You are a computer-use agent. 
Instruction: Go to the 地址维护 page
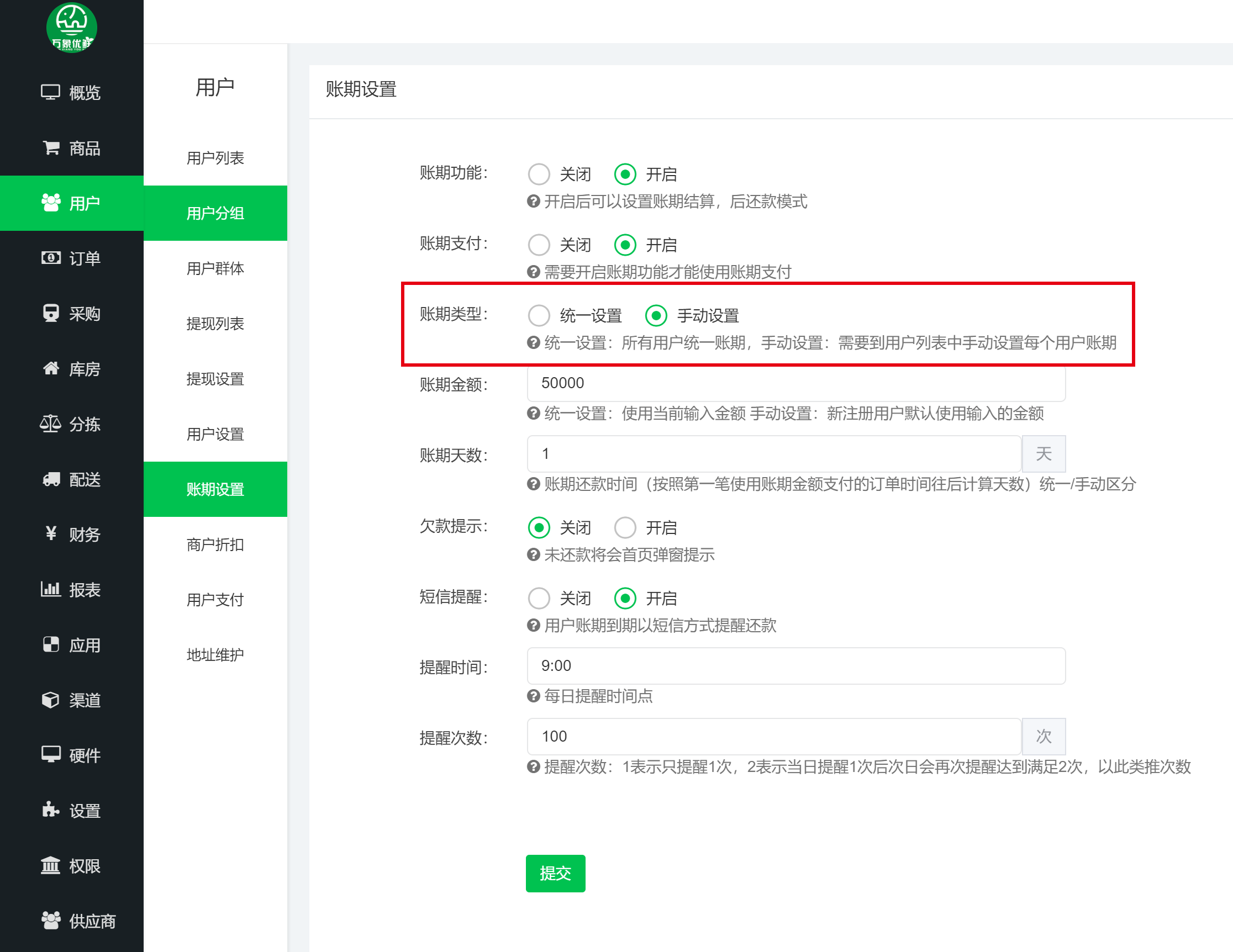tap(215, 654)
